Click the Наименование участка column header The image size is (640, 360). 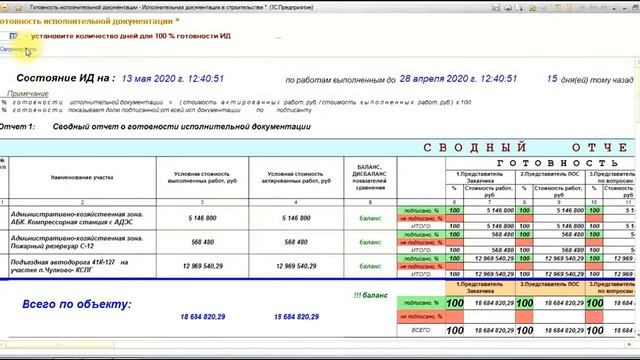82,178
